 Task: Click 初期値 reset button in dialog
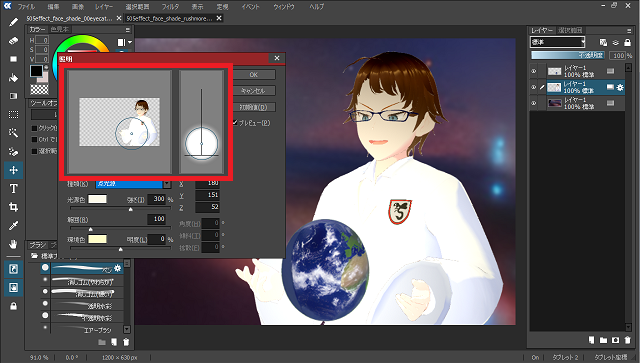pyautogui.click(x=253, y=107)
